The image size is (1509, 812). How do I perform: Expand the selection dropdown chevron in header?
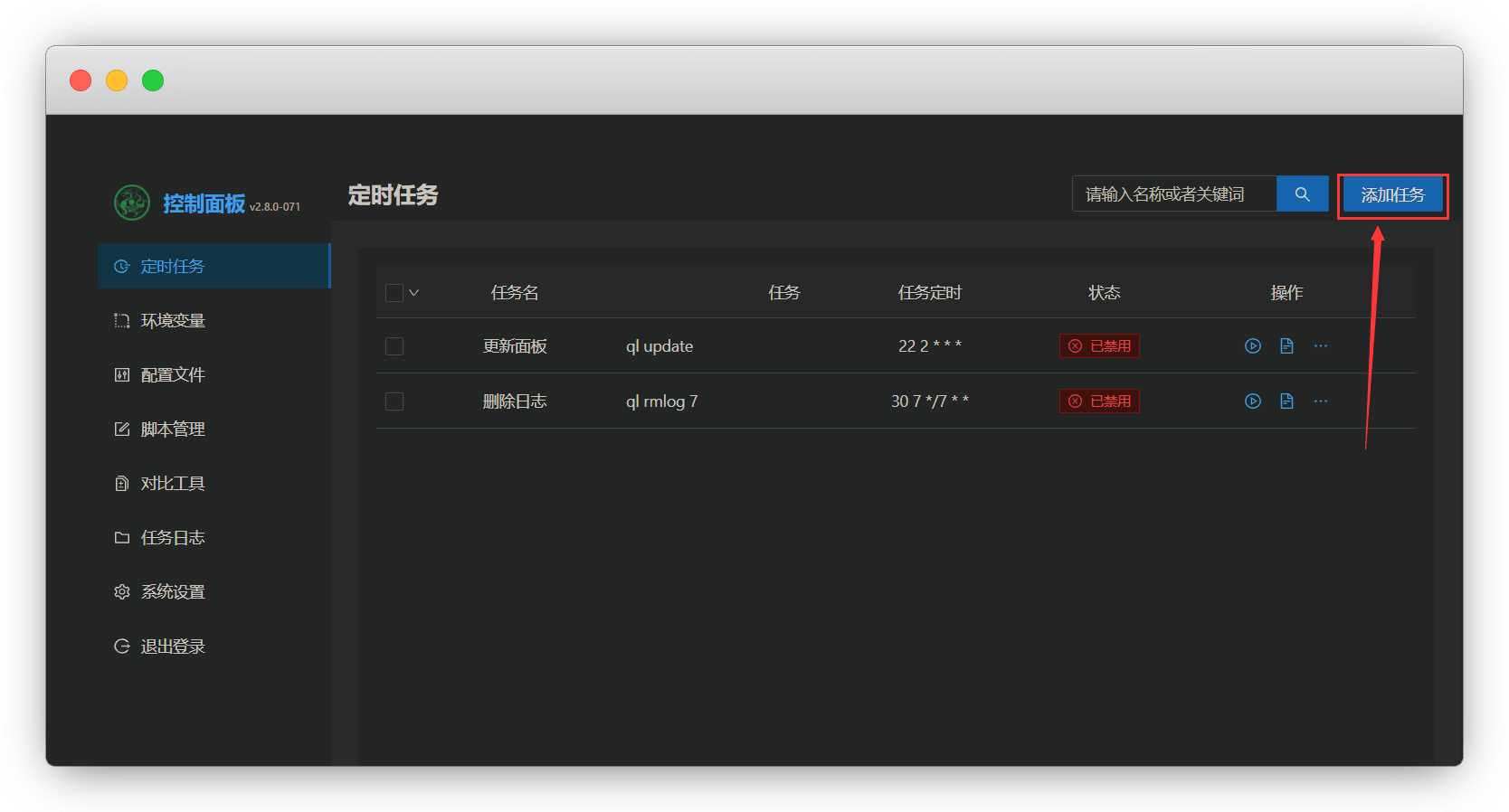[414, 293]
